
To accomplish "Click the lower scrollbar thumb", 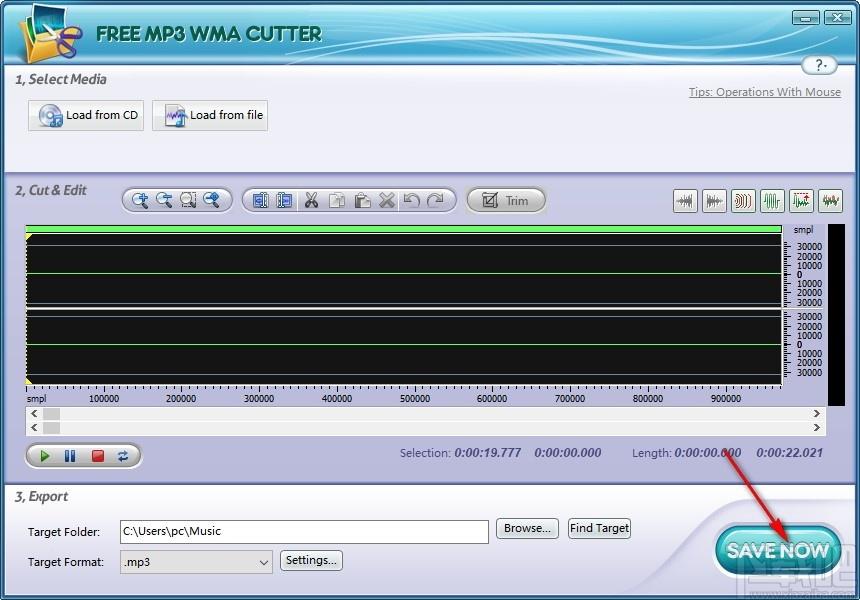I will click(52, 427).
